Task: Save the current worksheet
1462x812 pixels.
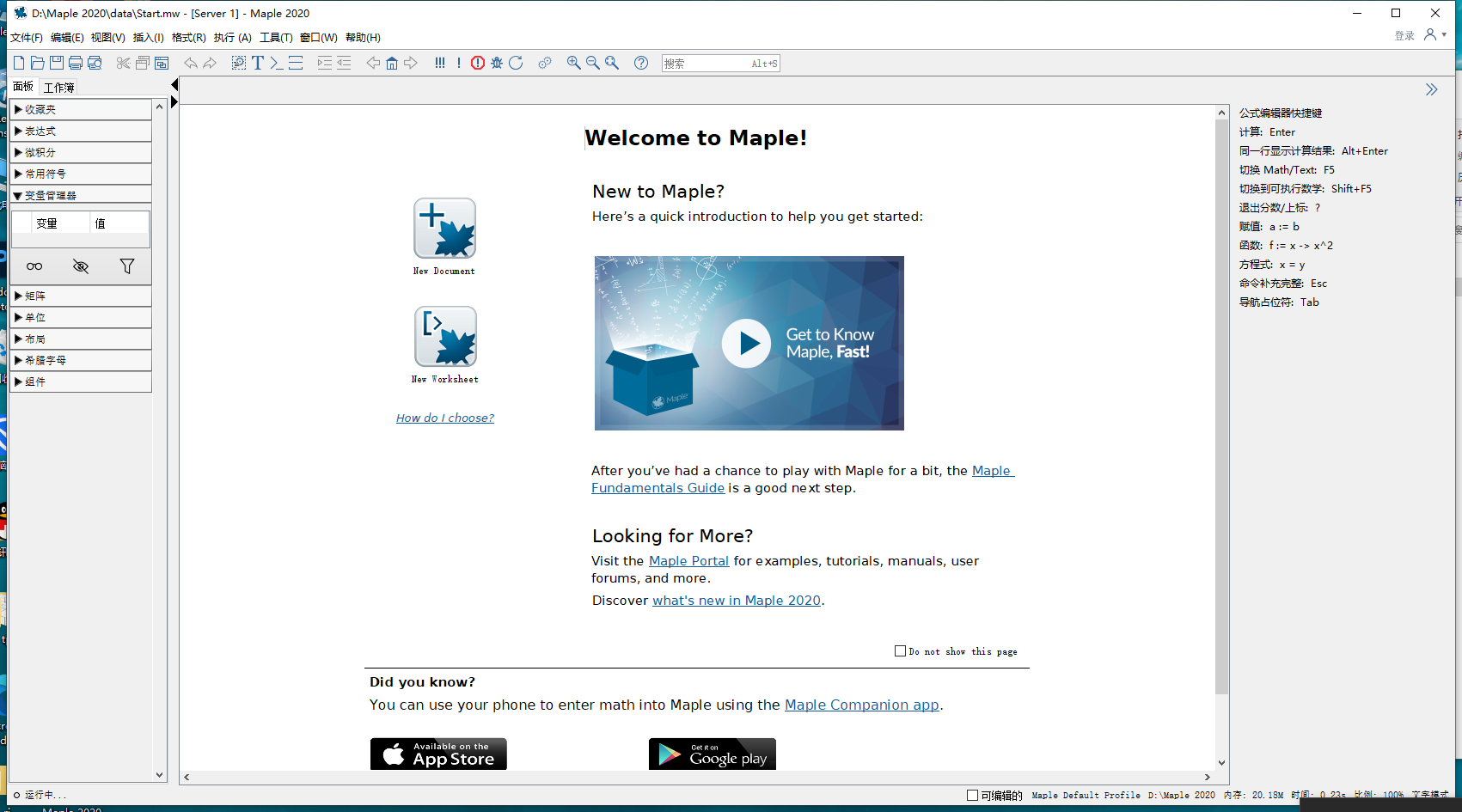Action: click(x=55, y=62)
